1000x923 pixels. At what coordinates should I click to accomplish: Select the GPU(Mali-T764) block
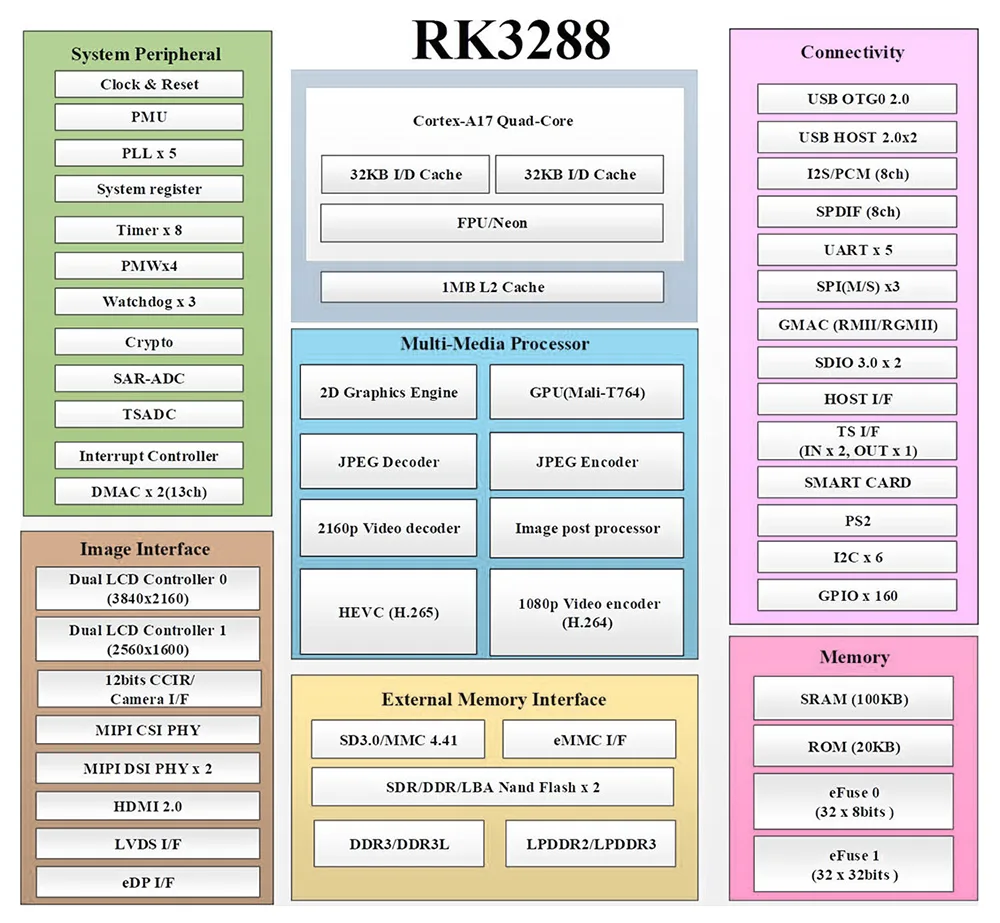tap(587, 392)
